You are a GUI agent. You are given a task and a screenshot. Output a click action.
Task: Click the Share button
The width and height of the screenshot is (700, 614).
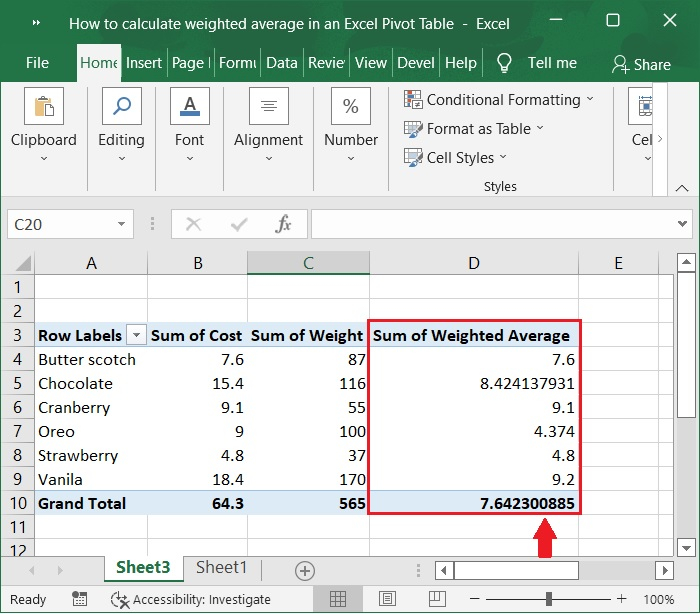[x=641, y=64]
